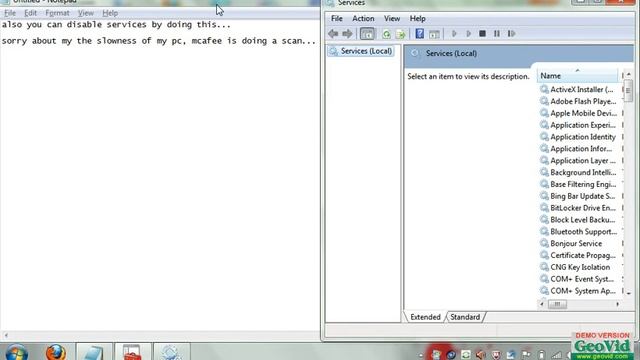Click Notepad horizontal scroll-left arrow
Image resolution: width=640 pixels, height=360 pixels.
[6, 336]
